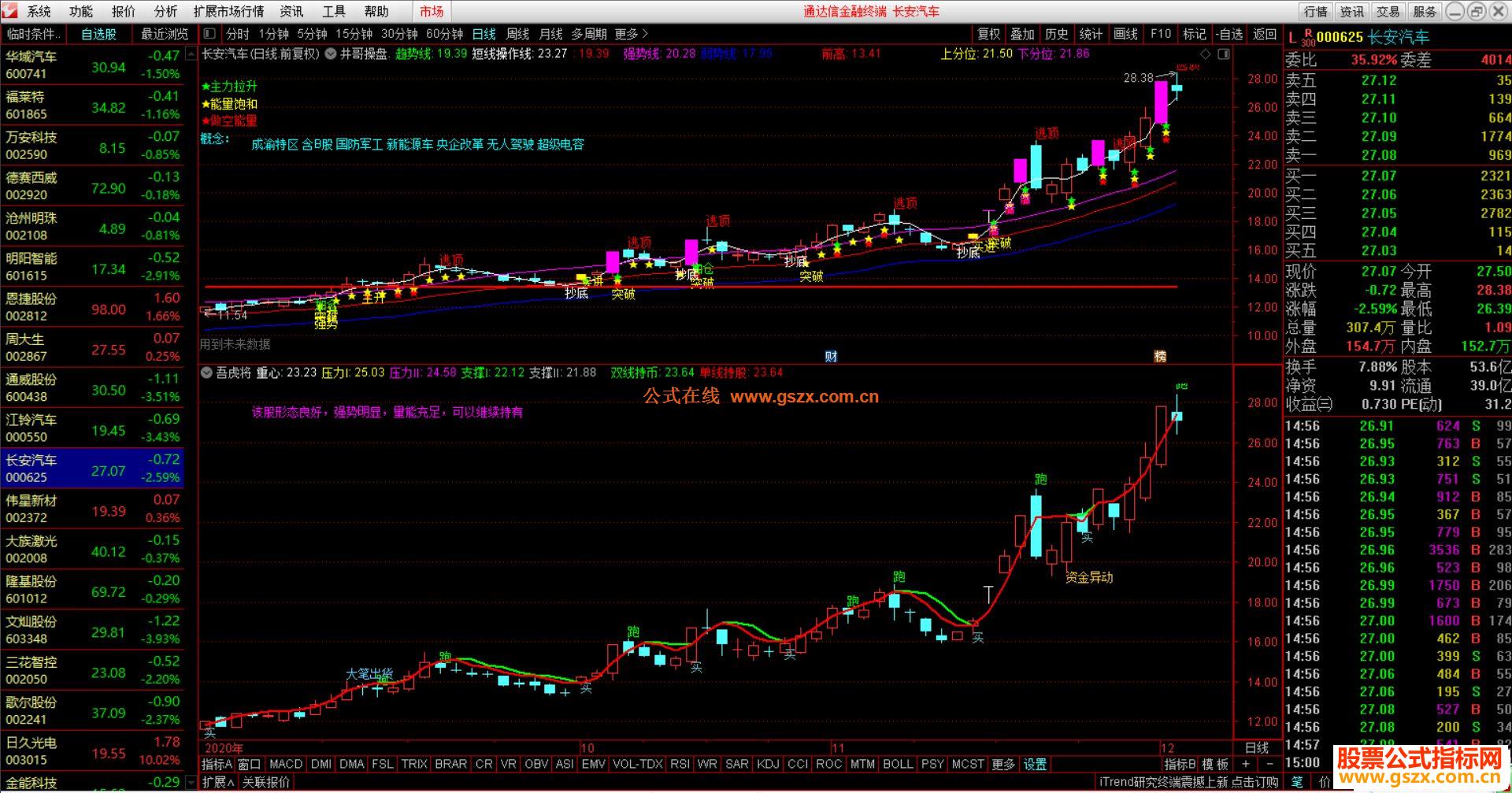Click the 行情 button at top right
1512x793 pixels.
click(x=1315, y=11)
